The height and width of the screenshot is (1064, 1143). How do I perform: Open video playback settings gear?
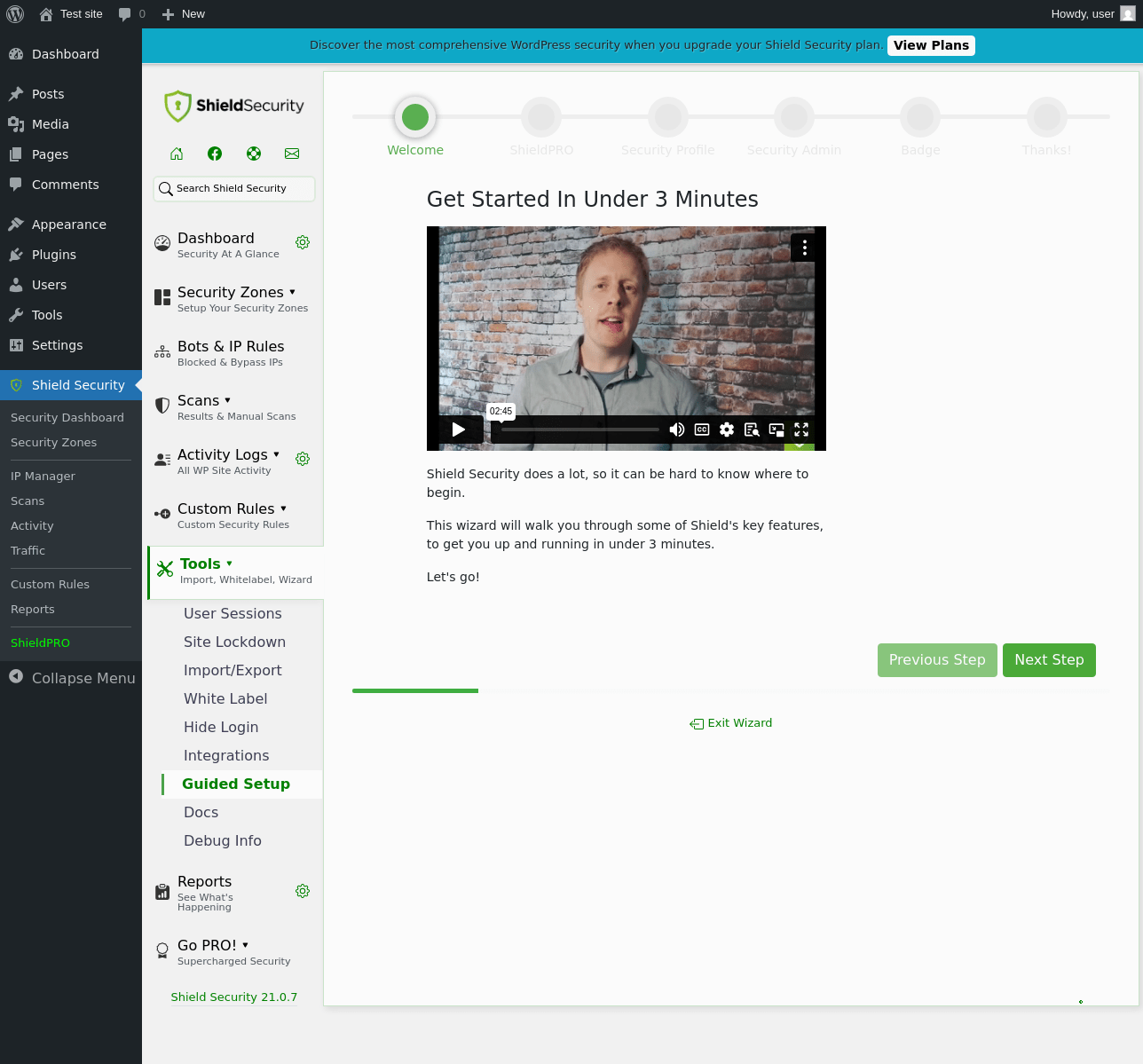point(727,430)
